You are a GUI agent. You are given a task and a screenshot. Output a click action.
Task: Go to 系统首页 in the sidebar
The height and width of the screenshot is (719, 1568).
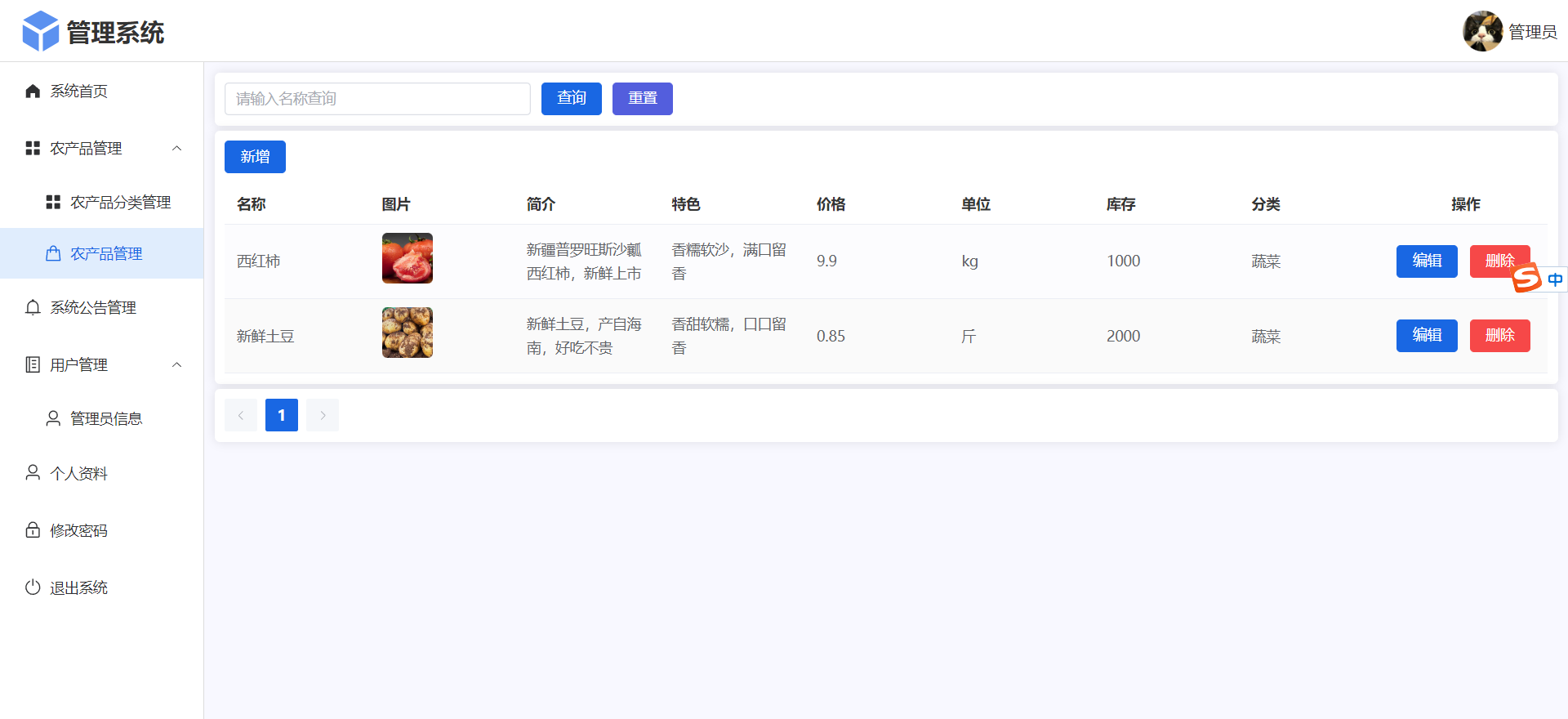[x=101, y=91]
